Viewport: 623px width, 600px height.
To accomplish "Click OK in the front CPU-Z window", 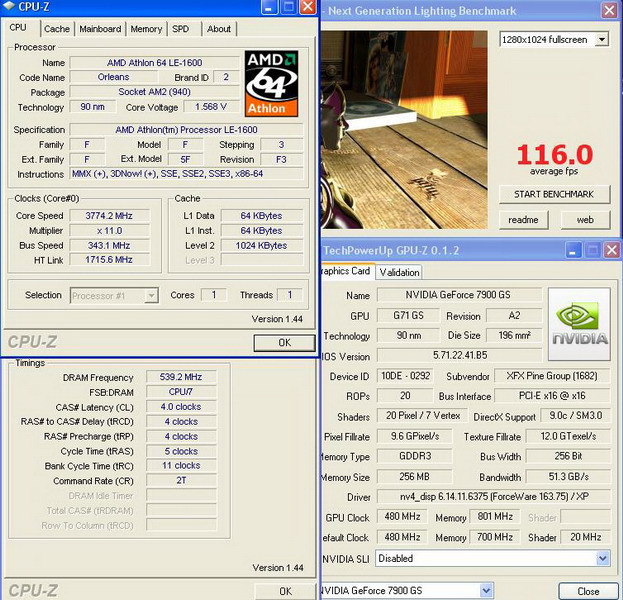I will (284, 343).
